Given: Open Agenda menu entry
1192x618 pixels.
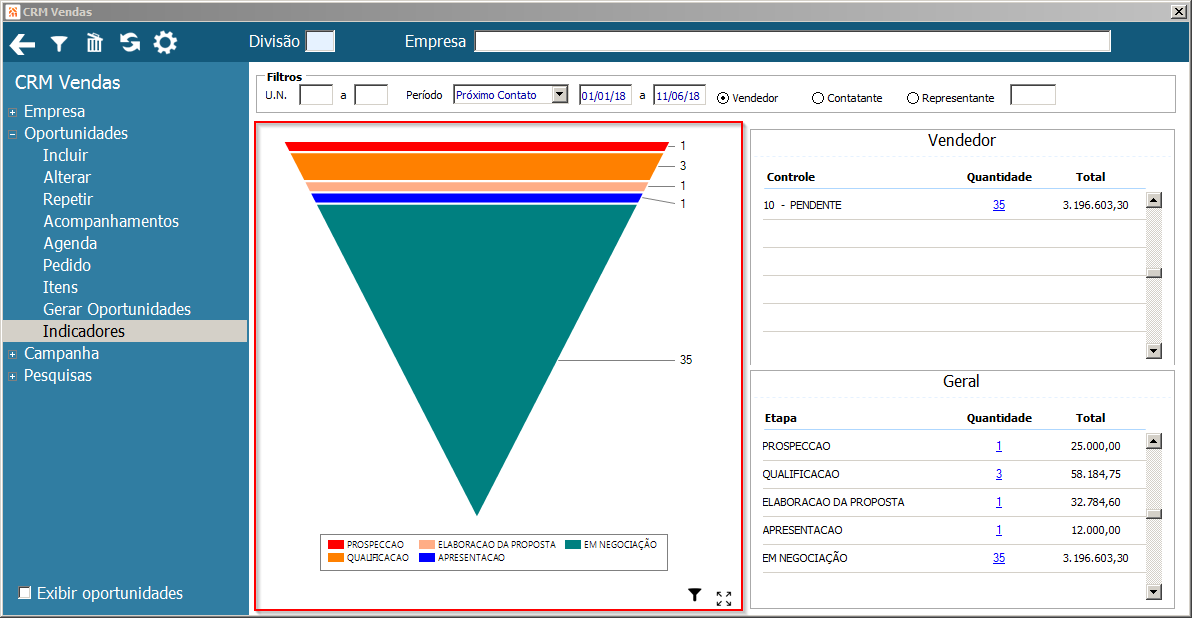Looking at the screenshot, I should tap(70, 243).
